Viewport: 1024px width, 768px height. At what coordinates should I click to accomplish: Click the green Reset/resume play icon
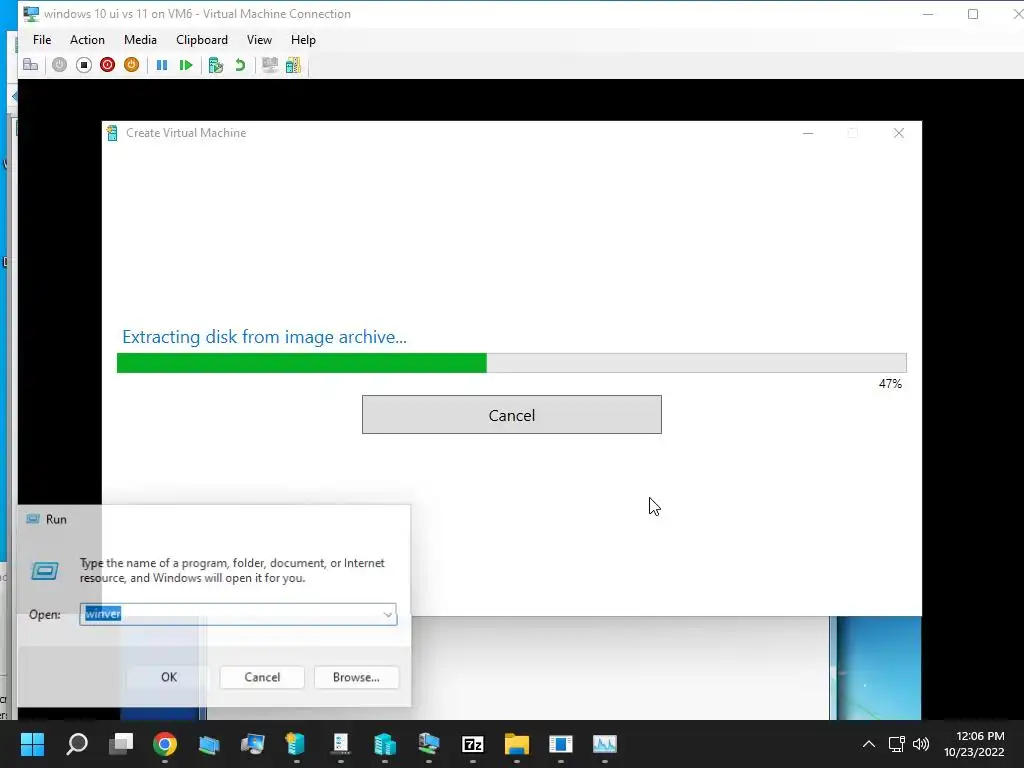coord(186,65)
